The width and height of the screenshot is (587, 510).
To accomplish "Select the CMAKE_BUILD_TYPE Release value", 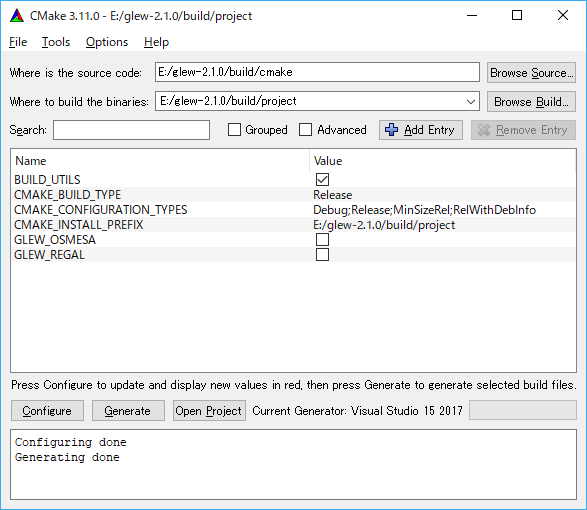I will (332, 195).
